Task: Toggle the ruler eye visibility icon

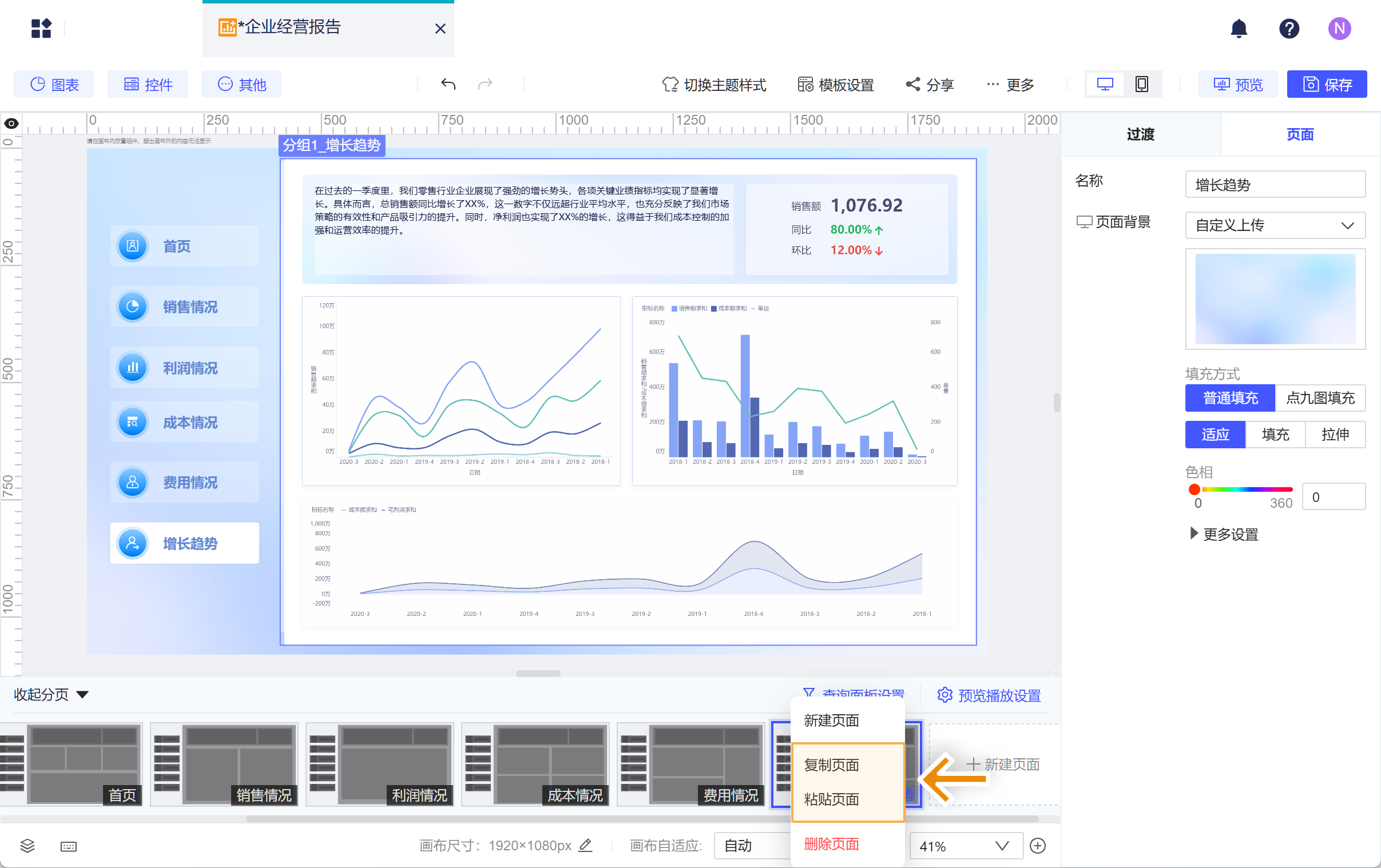Action: coord(11,123)
